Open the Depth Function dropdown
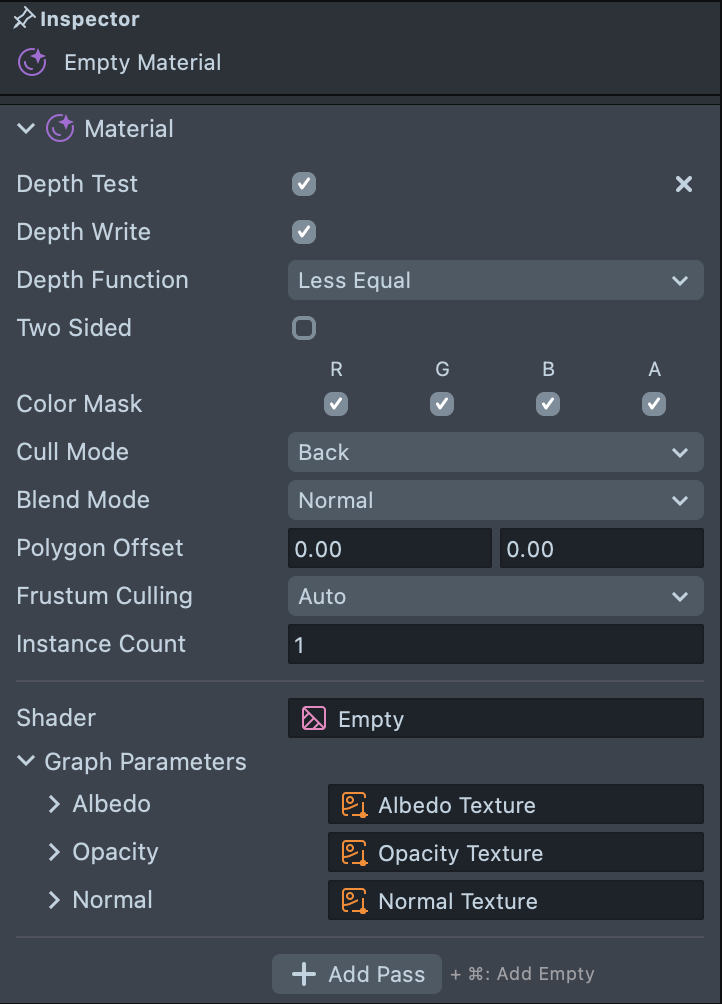This screenshot has height=1004, width=722. click(x=495, y=281)
